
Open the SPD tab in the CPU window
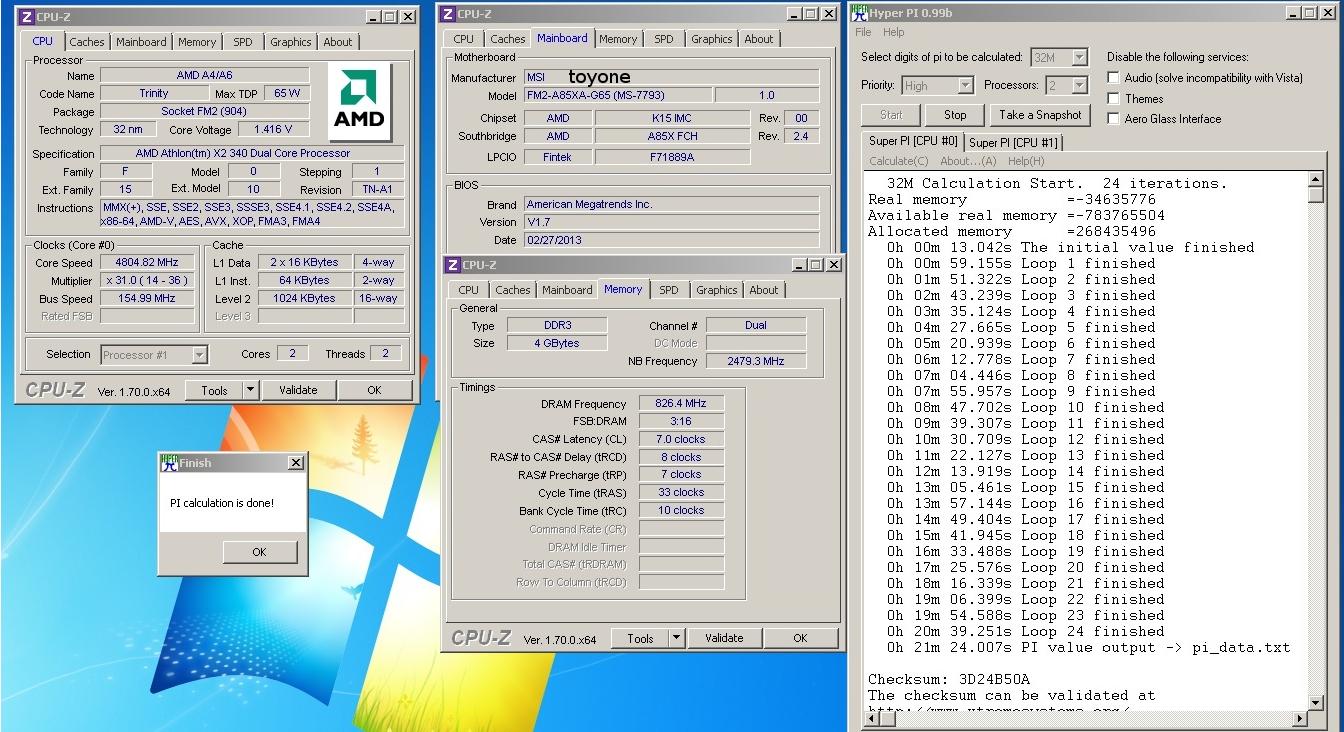click(243, 42)
